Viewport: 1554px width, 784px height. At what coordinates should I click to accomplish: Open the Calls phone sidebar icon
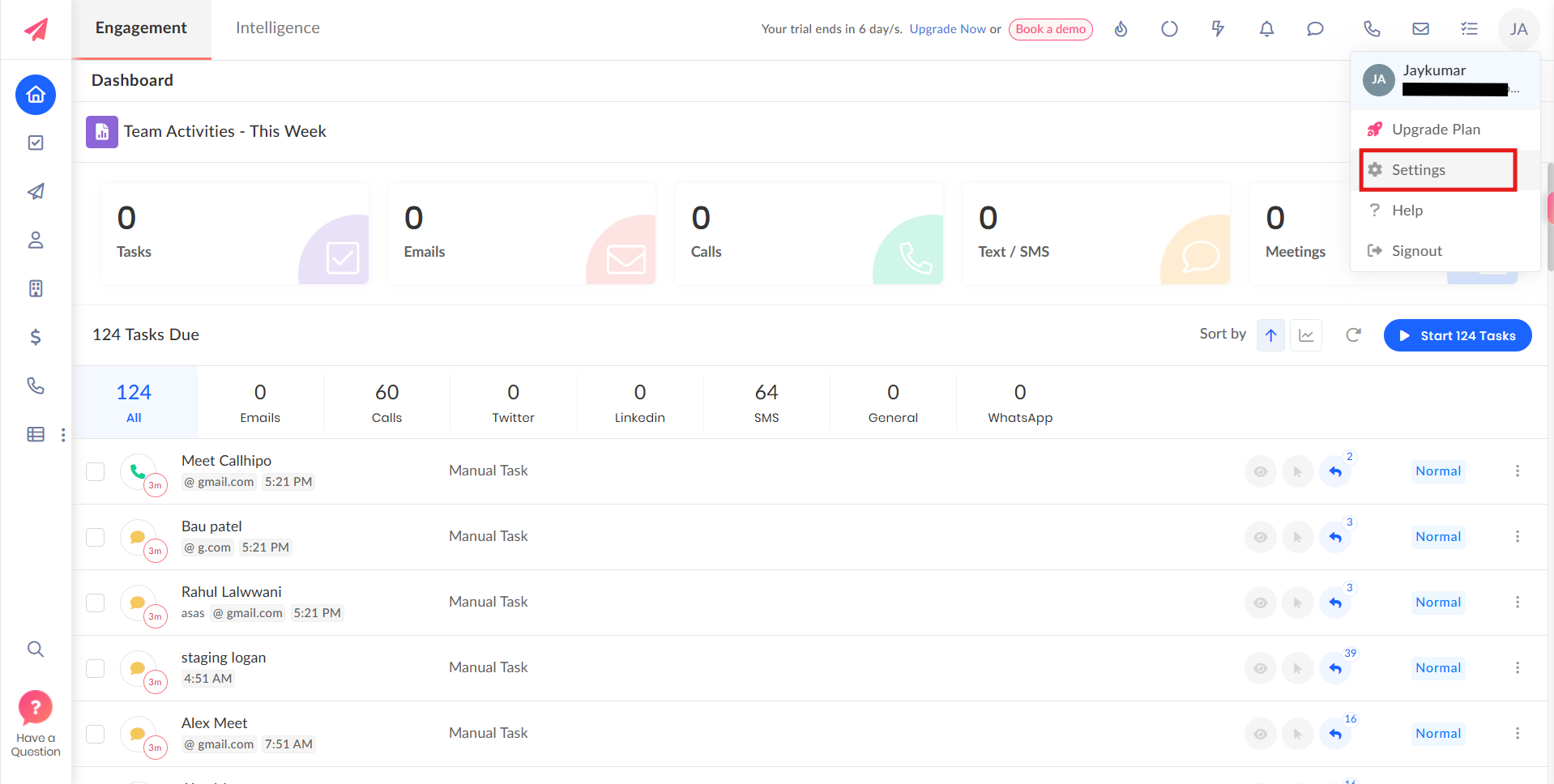click(36, 386)
